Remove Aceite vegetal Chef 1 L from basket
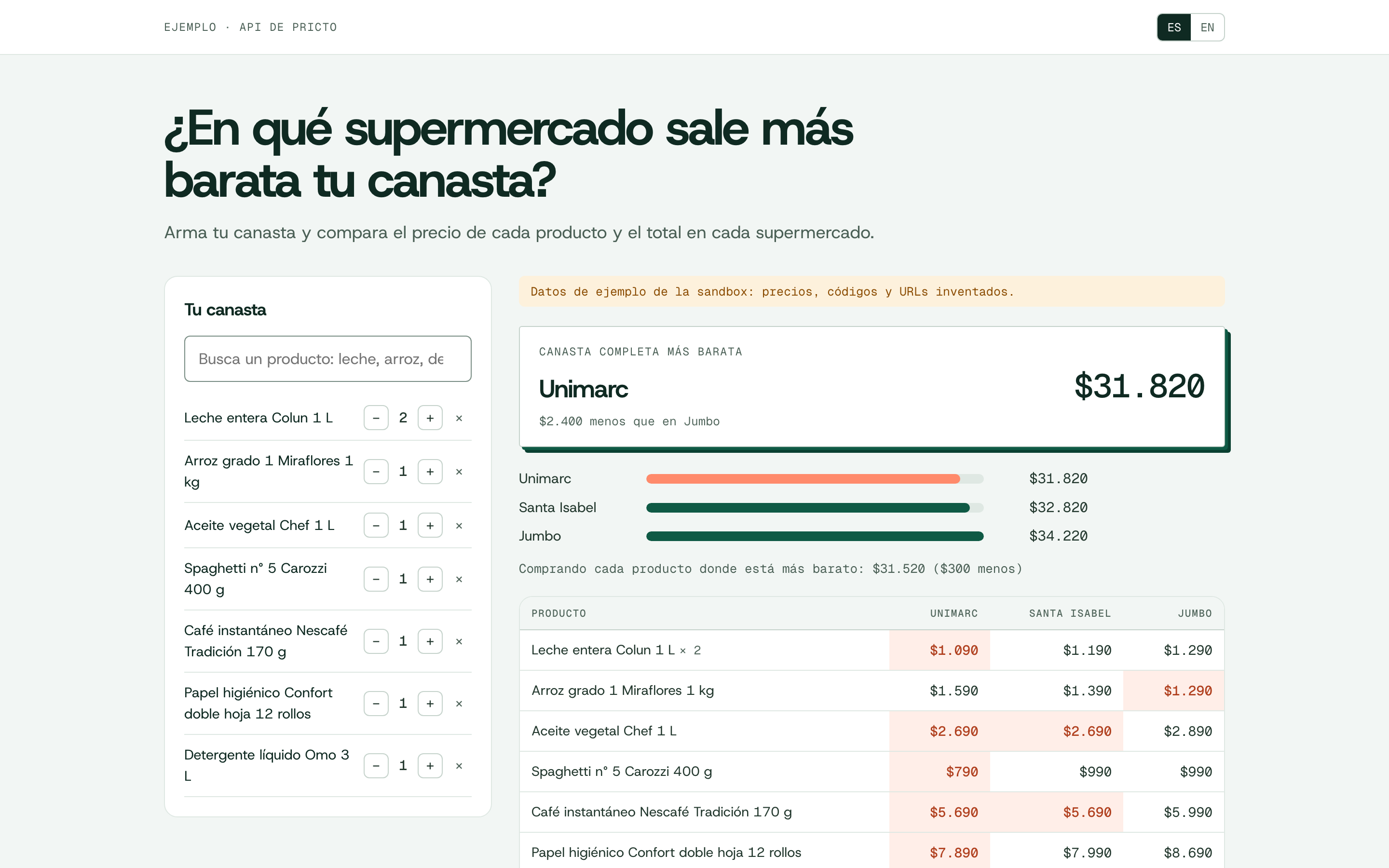Viewport: 1389px width, 868px height. point(459,525)
